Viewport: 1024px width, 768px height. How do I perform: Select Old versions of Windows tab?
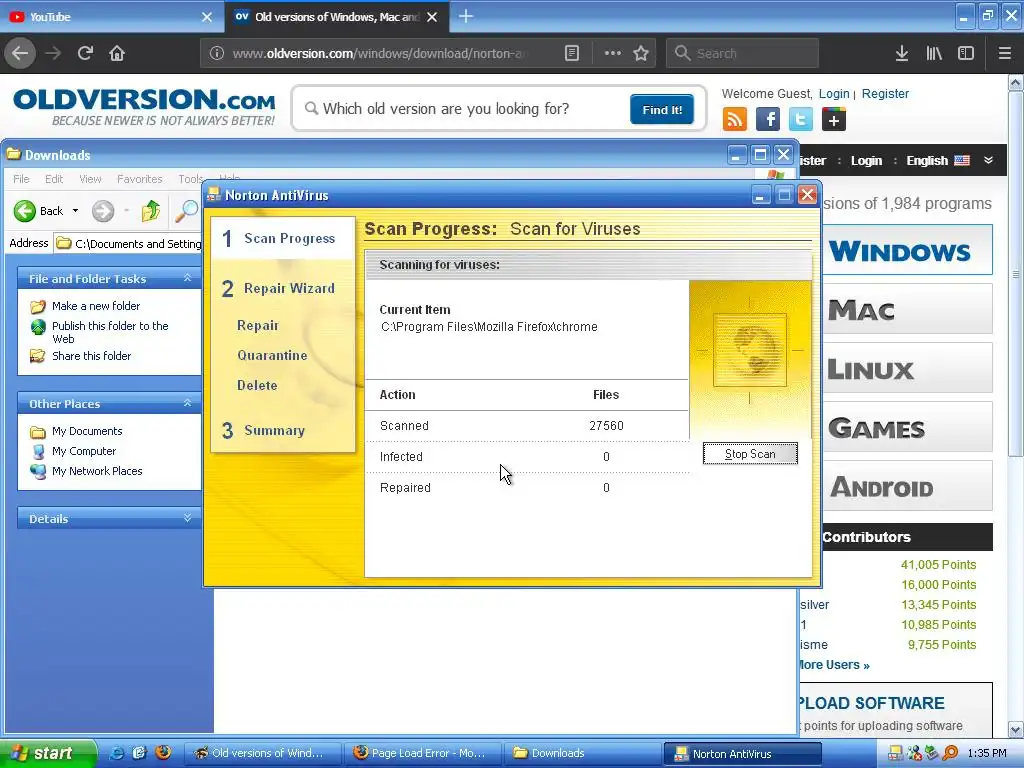[337, 17]
